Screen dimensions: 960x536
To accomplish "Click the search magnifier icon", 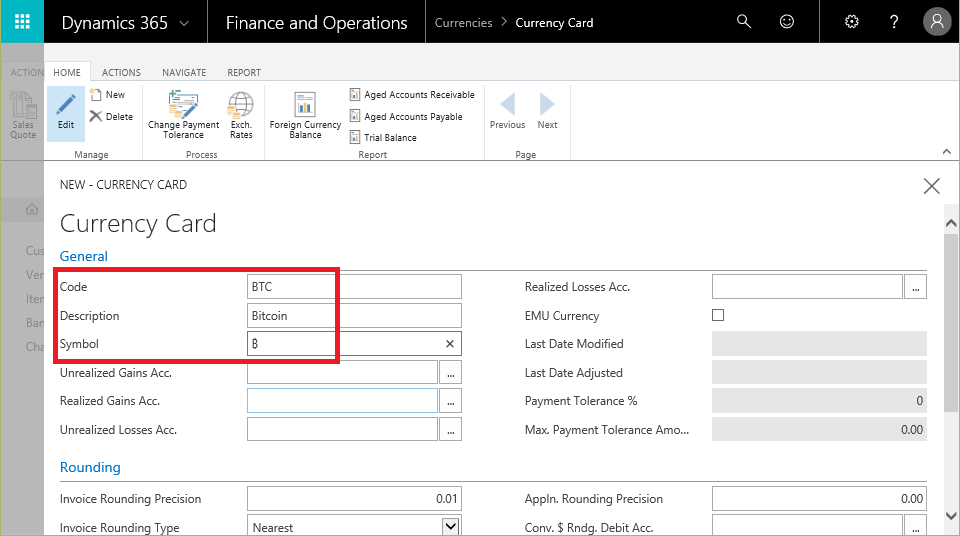I will [x=743, y=21].
